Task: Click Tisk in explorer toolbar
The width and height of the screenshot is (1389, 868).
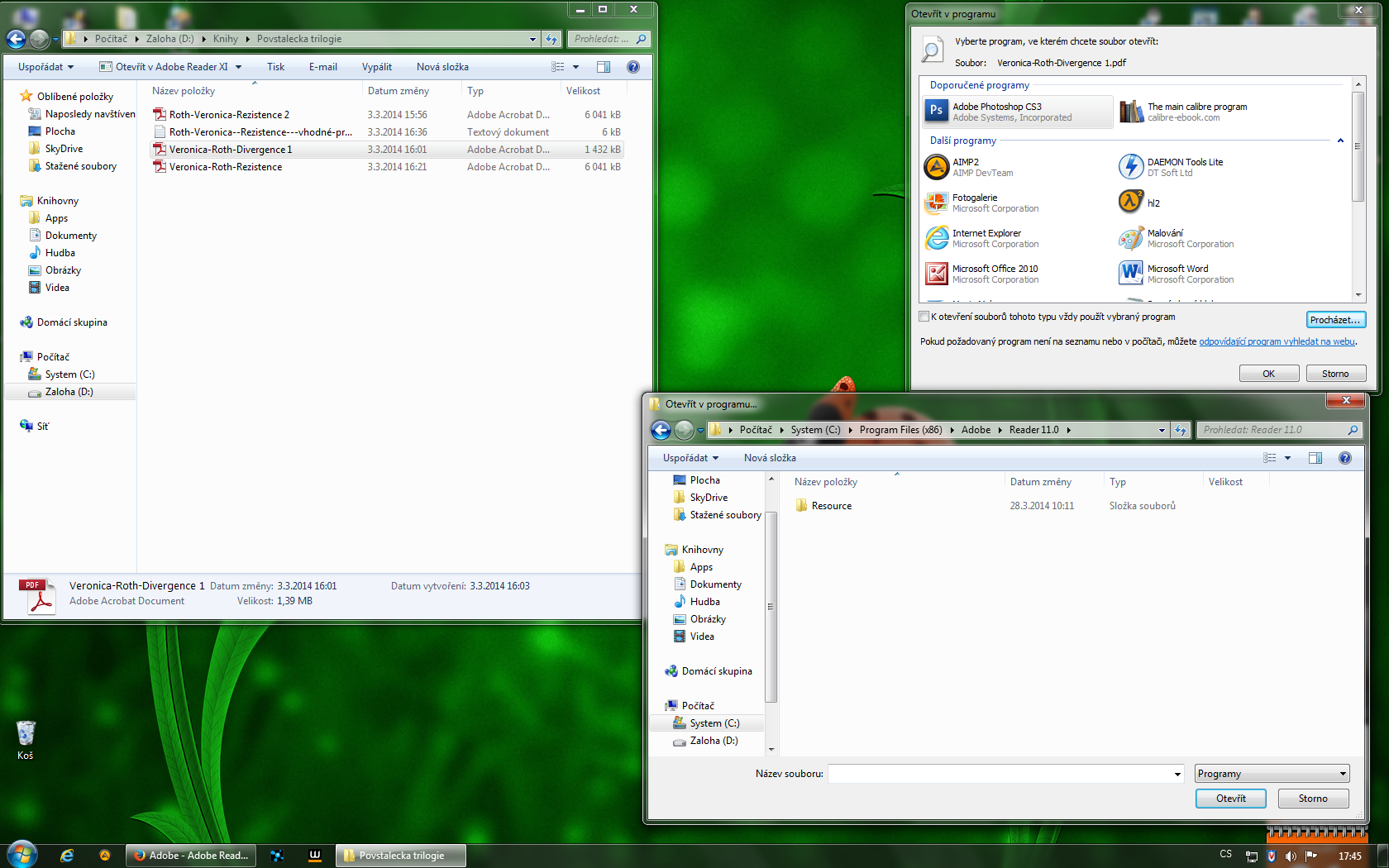Action: (275, 67)
